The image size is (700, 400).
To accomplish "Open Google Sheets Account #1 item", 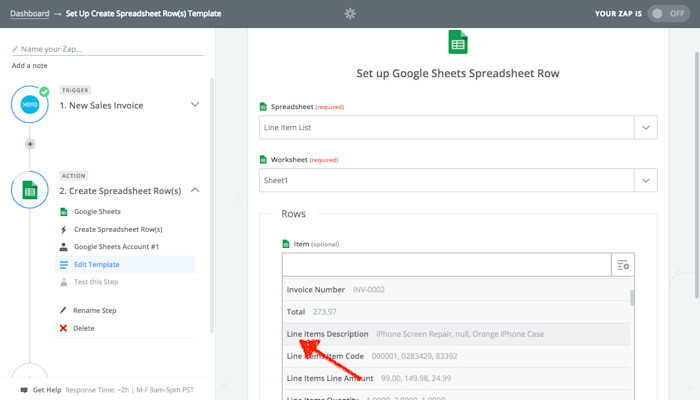I will coord(116,247).
